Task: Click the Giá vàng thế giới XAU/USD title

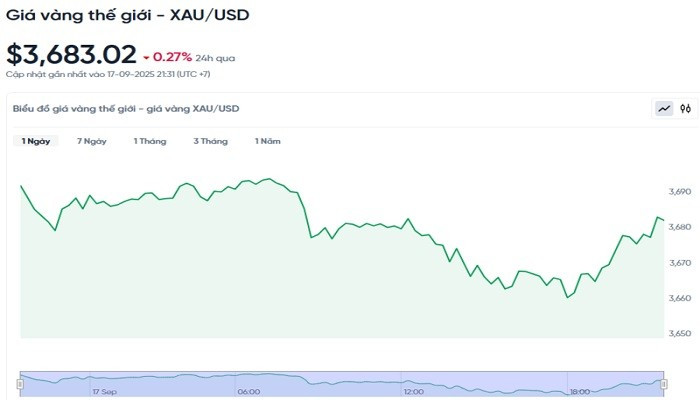Action: click(x=128, y=16)
